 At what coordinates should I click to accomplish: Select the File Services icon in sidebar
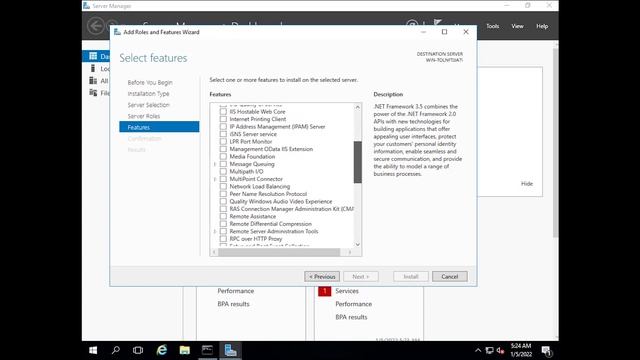pyautogui.click(x=93, y=93)
